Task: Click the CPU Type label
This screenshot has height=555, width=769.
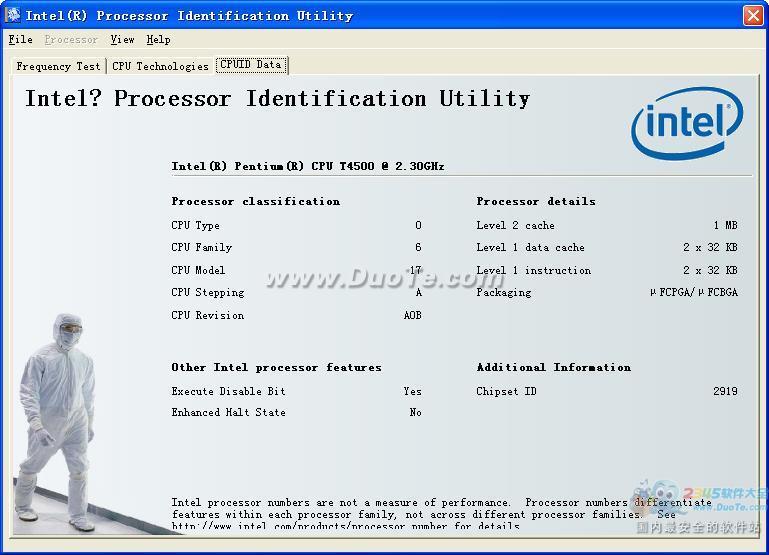Action: pyautogui.click(x=196, y=225)
